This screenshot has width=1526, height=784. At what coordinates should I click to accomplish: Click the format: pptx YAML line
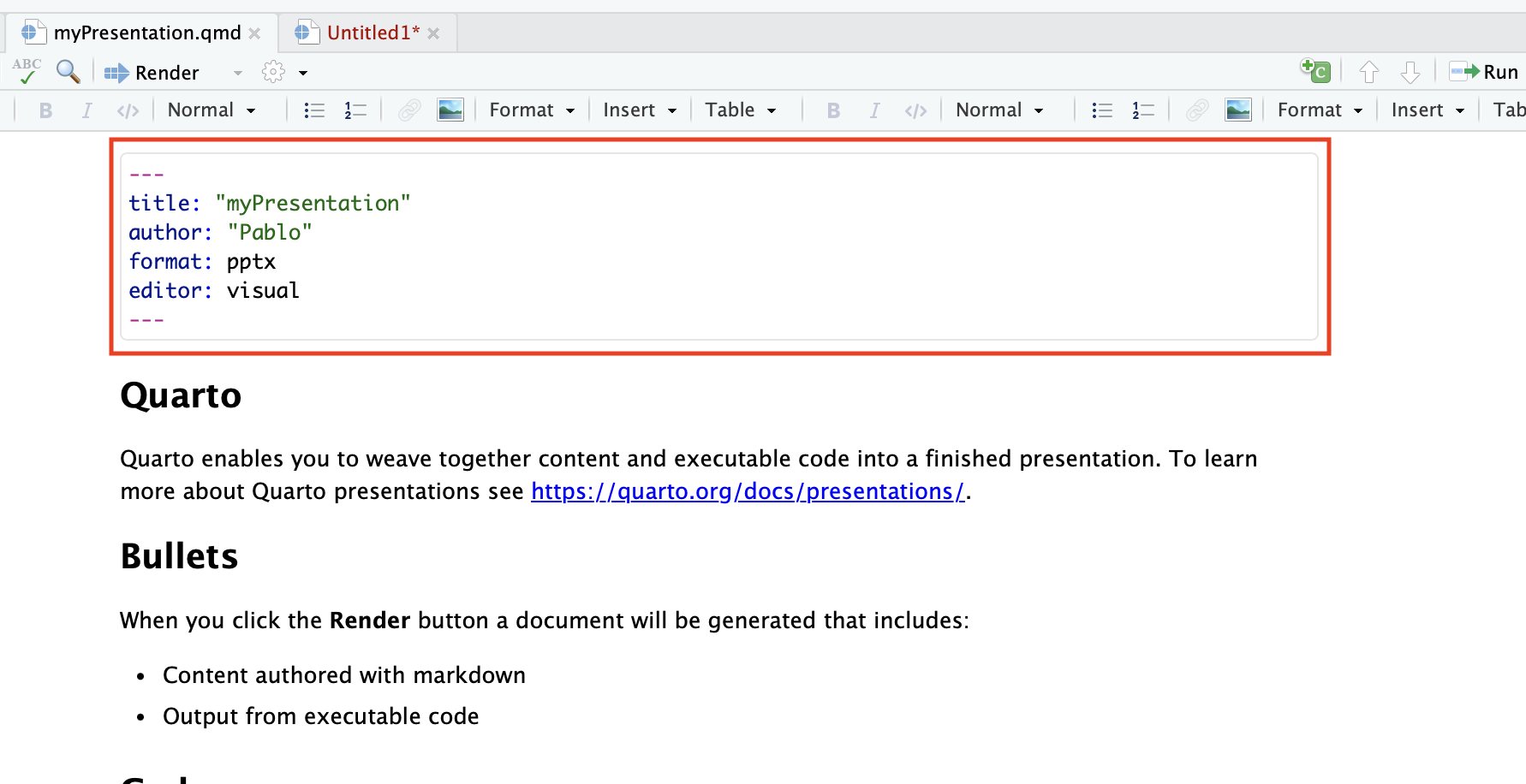tap(202, 261)
